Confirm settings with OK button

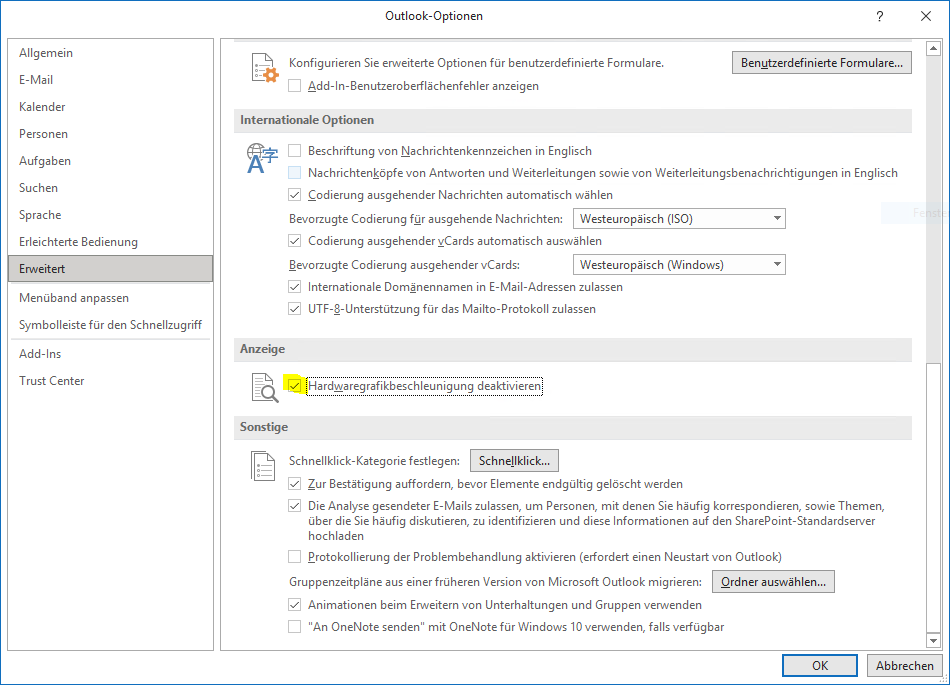tap(819, 666)
